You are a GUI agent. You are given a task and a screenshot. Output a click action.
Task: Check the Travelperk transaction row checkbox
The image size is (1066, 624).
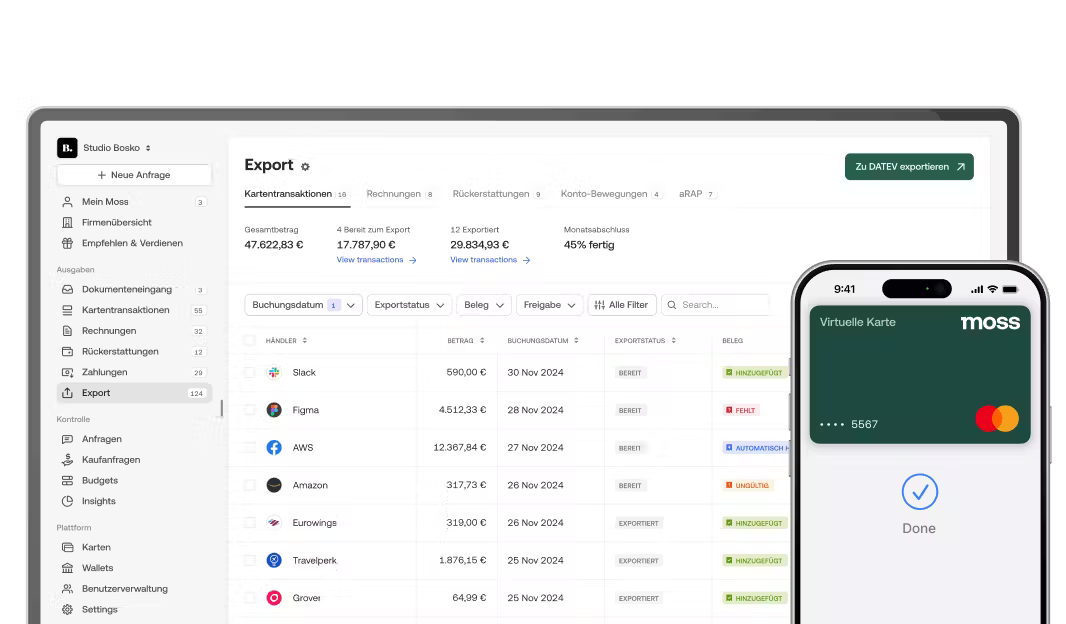click(x=250, y=560)
